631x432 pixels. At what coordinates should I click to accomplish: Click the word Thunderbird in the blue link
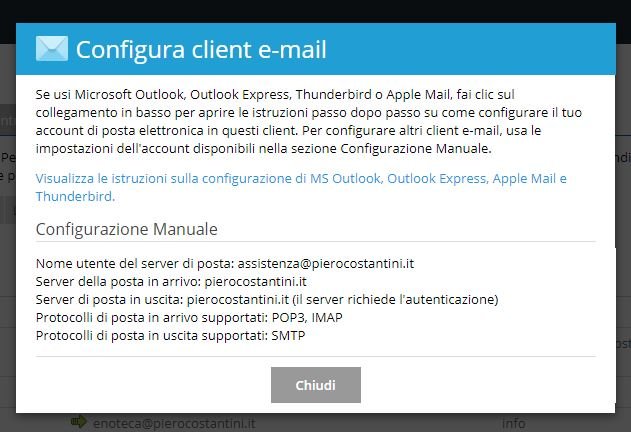click(75, 196)
